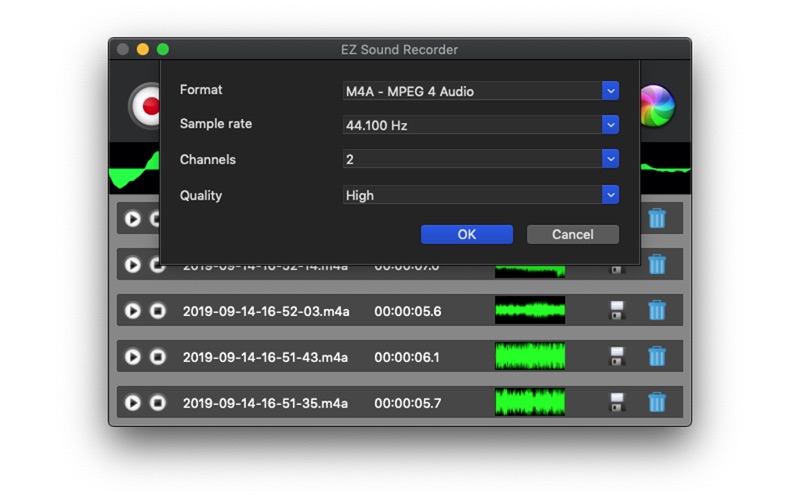
Task: Dismiss the dialog with Cancel
Action: pos(572,234)
